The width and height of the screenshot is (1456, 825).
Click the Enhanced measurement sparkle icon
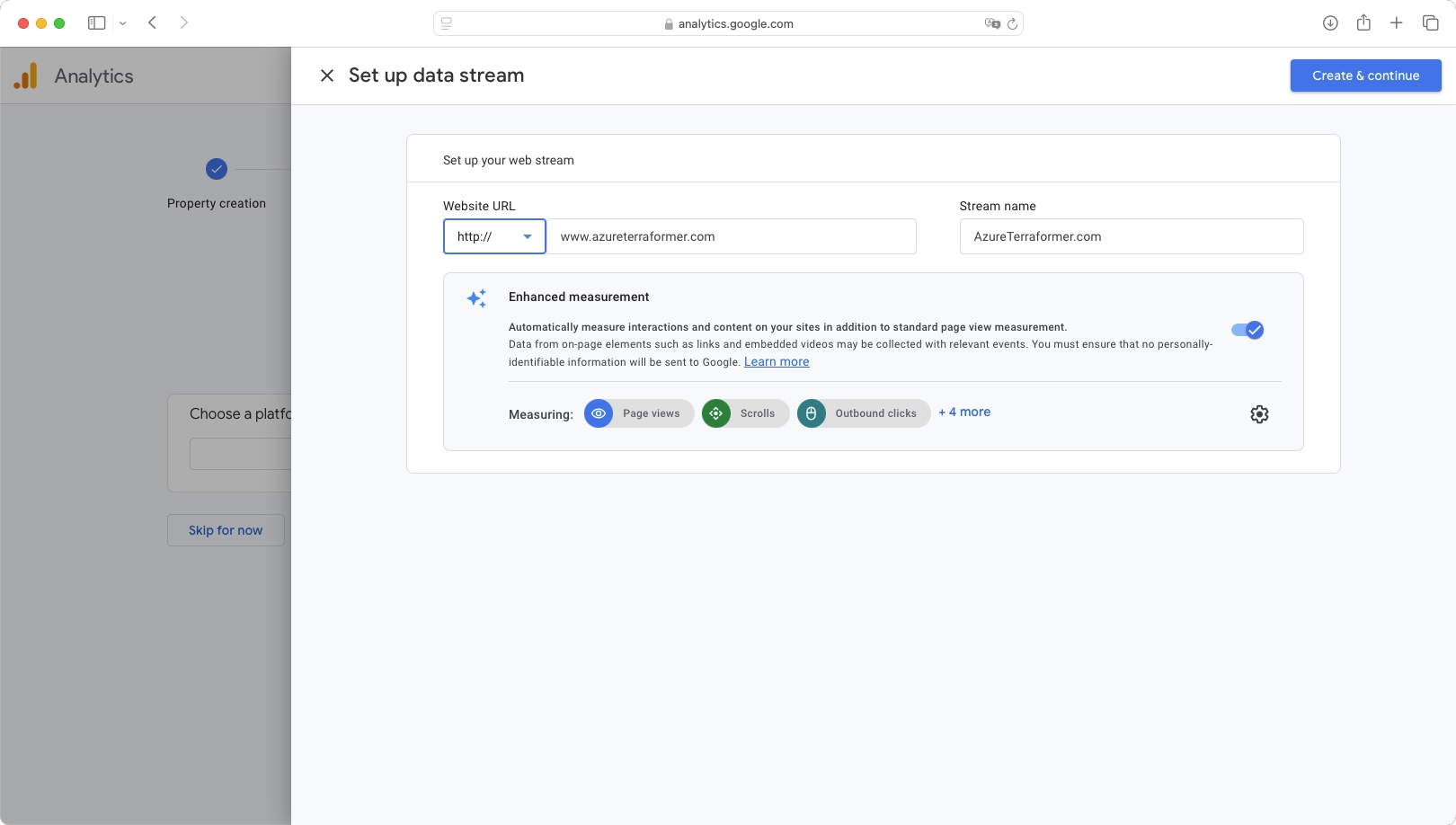[x=476, y=298]
